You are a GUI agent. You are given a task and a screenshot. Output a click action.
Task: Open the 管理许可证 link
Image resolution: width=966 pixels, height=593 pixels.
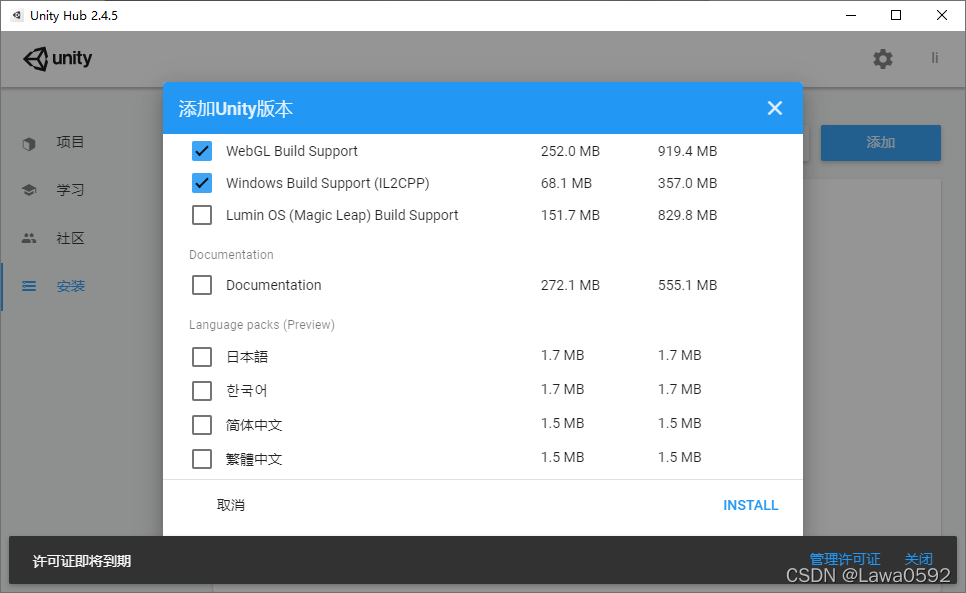pyautogui.click(x=845, y=559)
